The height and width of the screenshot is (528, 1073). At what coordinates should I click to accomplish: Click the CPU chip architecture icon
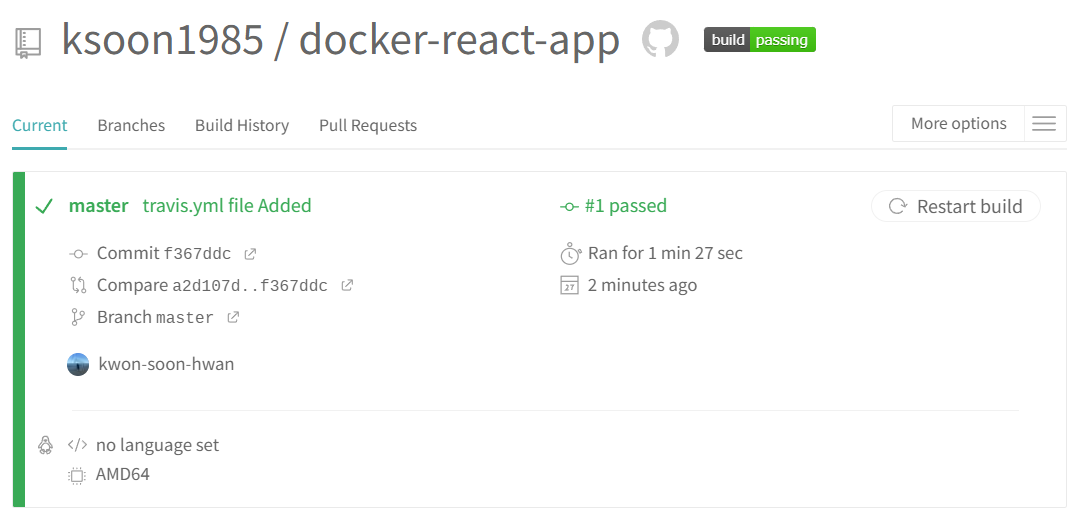click(77, 475)
